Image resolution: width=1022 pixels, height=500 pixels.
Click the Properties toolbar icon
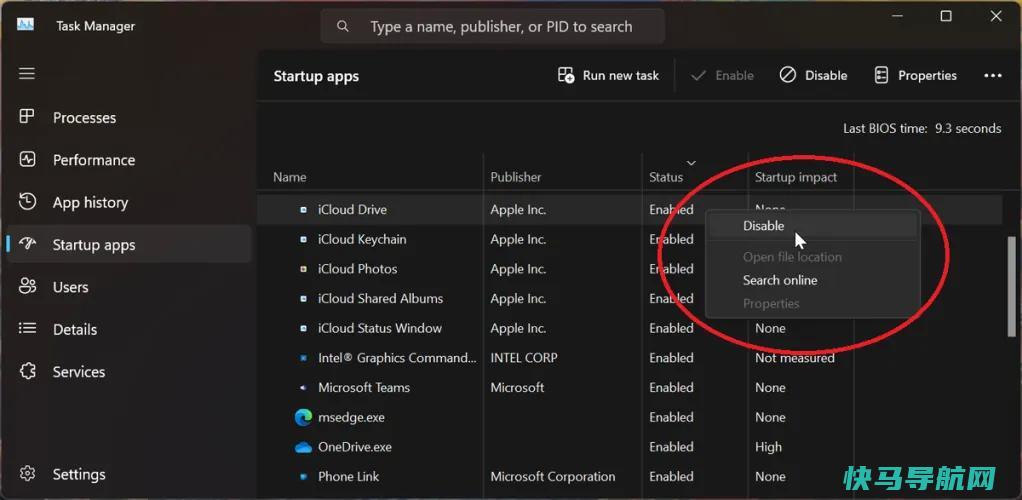coord(881,76)
